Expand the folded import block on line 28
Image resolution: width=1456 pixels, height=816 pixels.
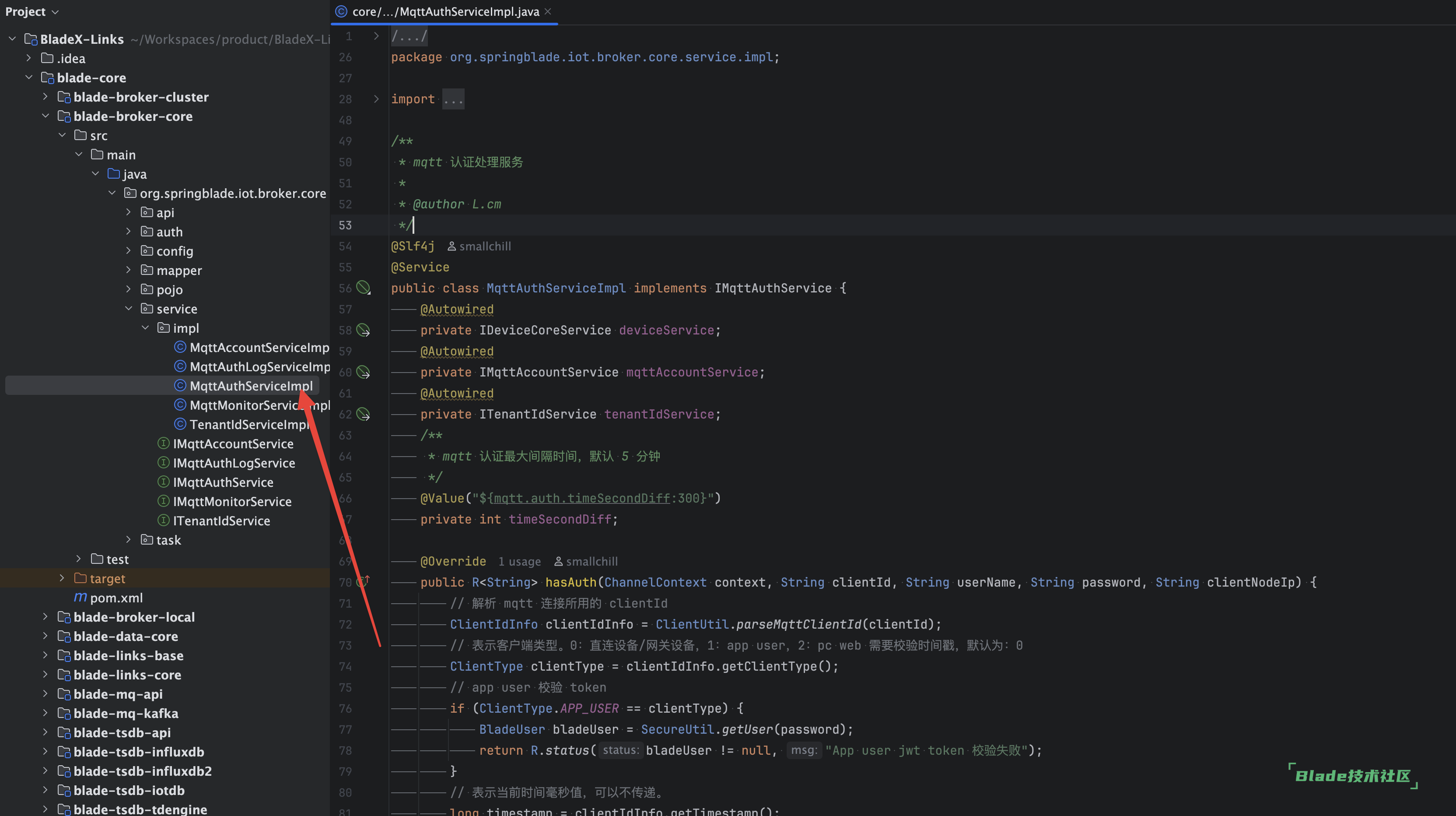376,99
